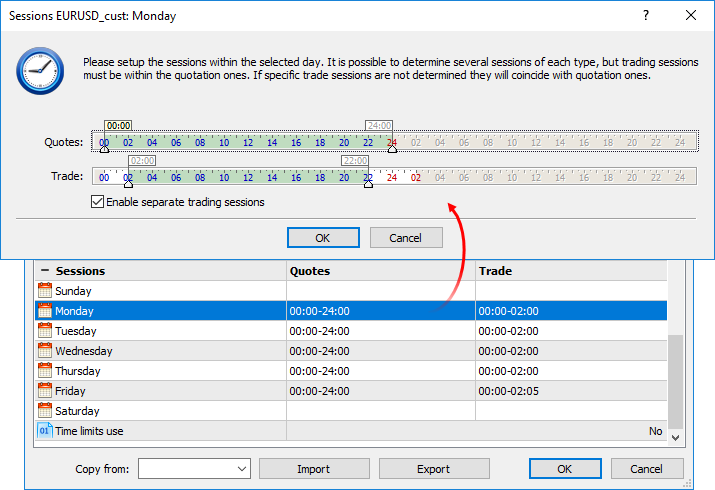This screenshot has width=715, height=490.
Task: Open the Copy from dropdown
Action: click(194, 469)
